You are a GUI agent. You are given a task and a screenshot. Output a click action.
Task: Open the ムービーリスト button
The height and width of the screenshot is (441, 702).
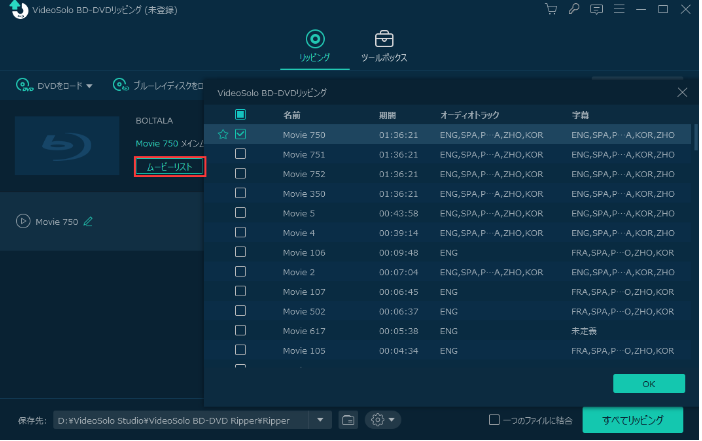[170, 167]
